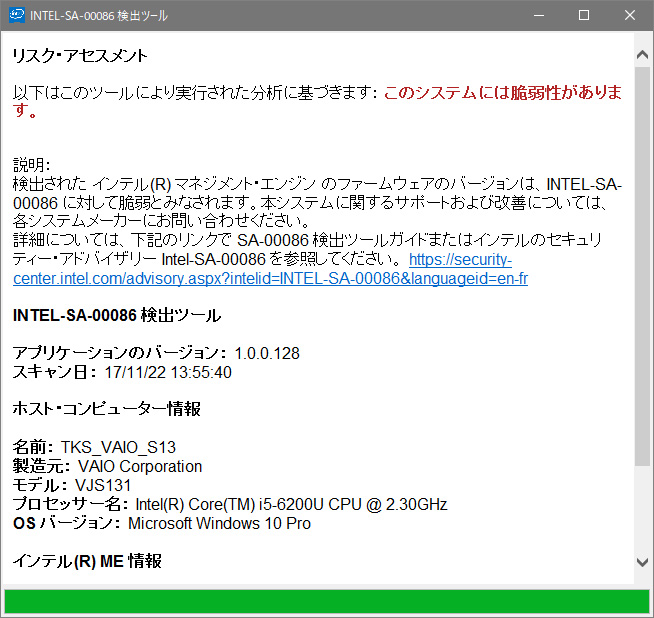Click the scroll up arrow
The width and height of the screenshot is (654, 618).
tap(643, 54)
